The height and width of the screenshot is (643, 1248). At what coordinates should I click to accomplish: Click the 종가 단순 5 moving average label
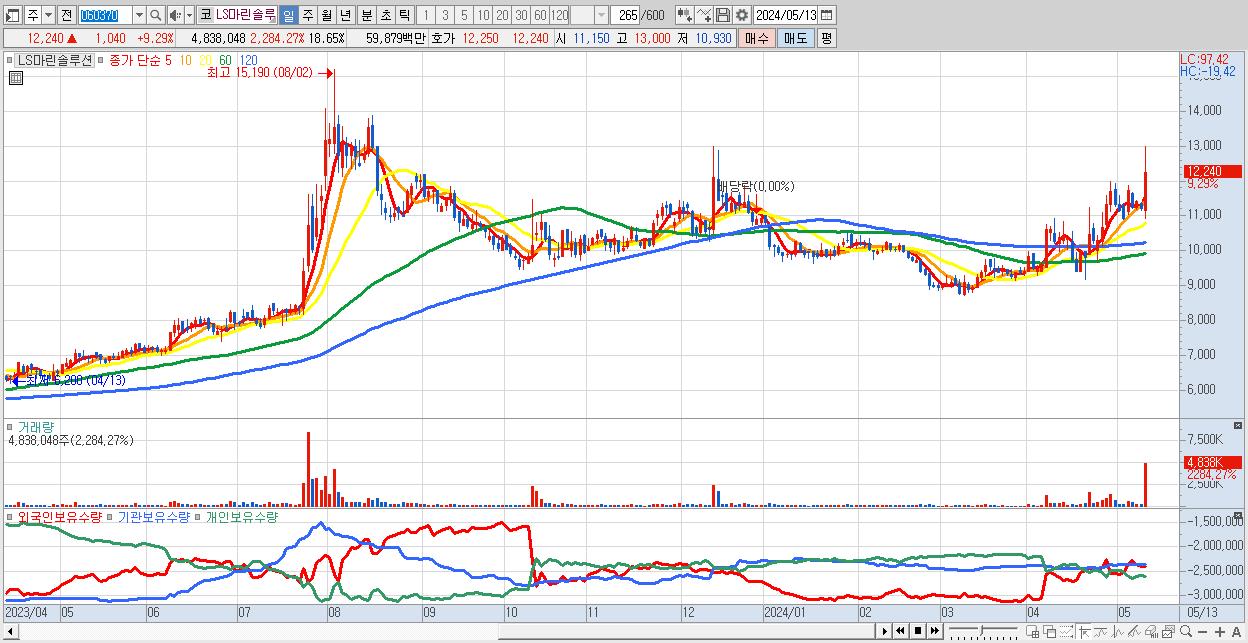pos(140,60)
